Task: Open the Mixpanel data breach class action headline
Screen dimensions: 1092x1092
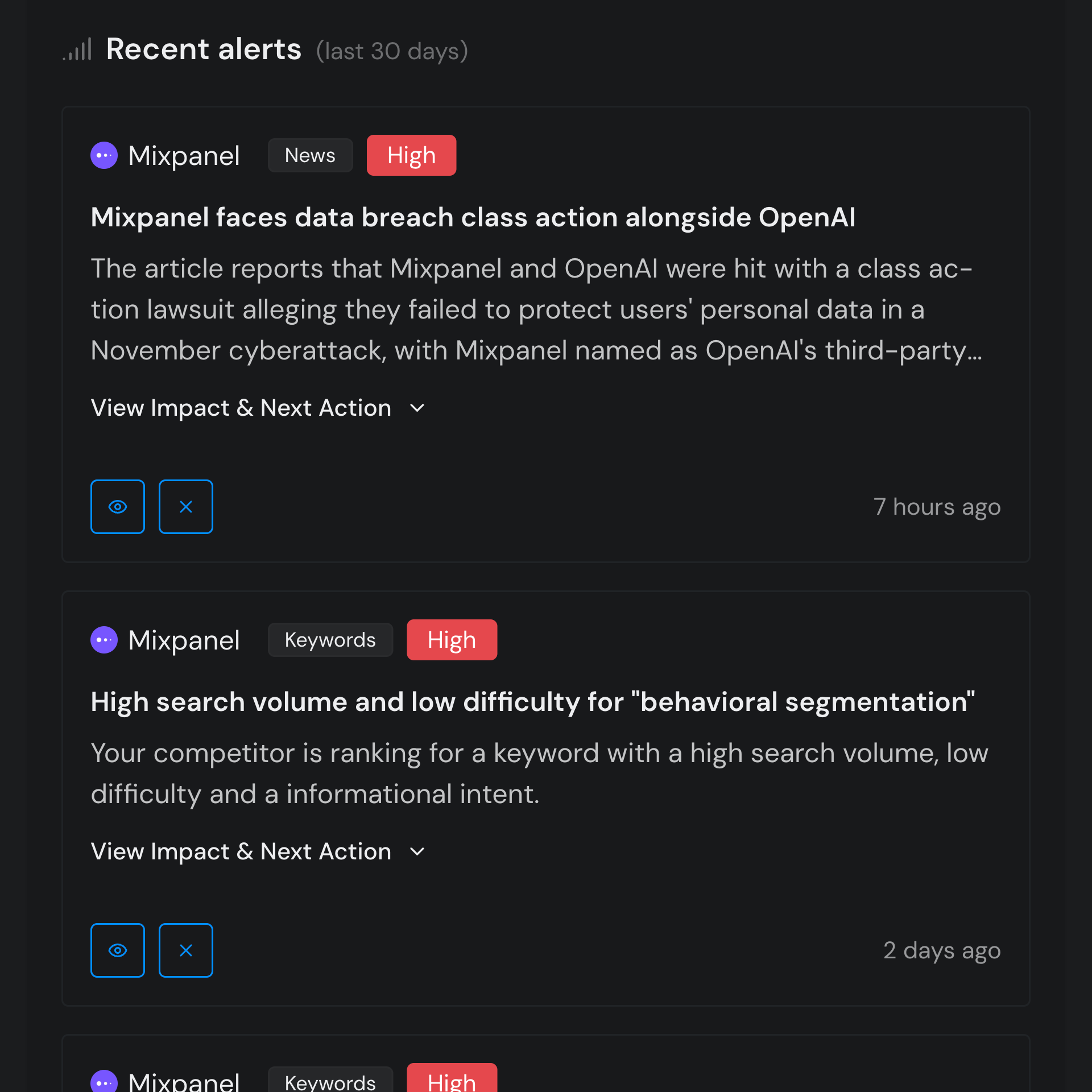Action: [x=473, y=217]
